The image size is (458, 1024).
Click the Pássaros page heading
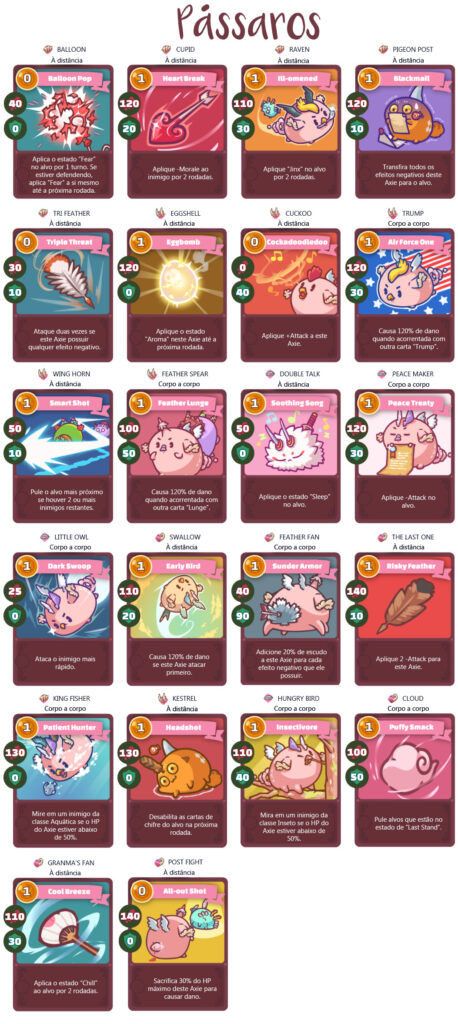coord(249,23)
